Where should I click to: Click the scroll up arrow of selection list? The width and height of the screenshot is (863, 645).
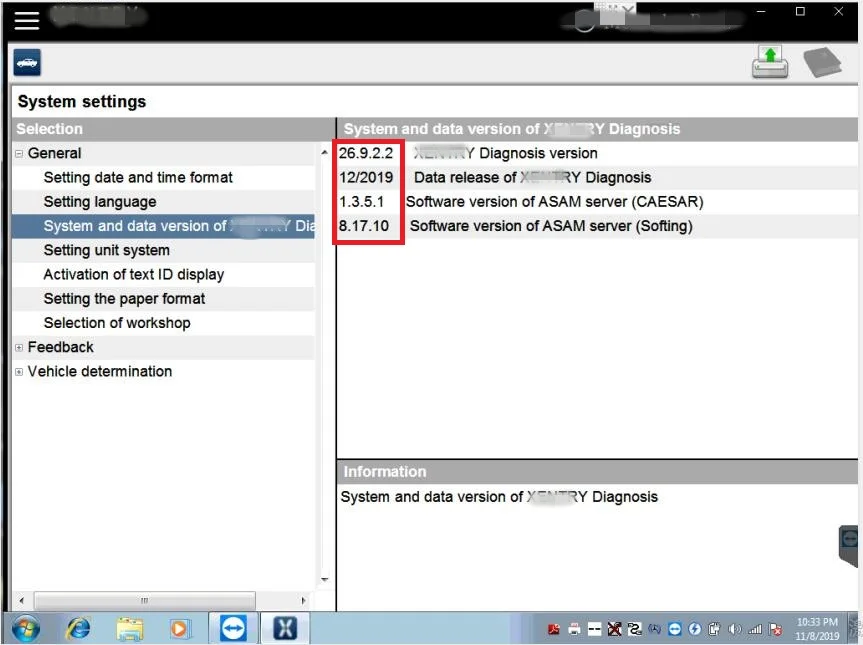click(x=324, y=152)
